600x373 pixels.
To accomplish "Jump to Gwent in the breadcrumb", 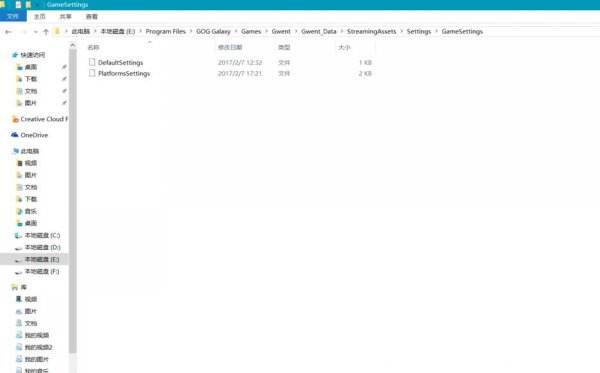I will [x=281, y=31].
